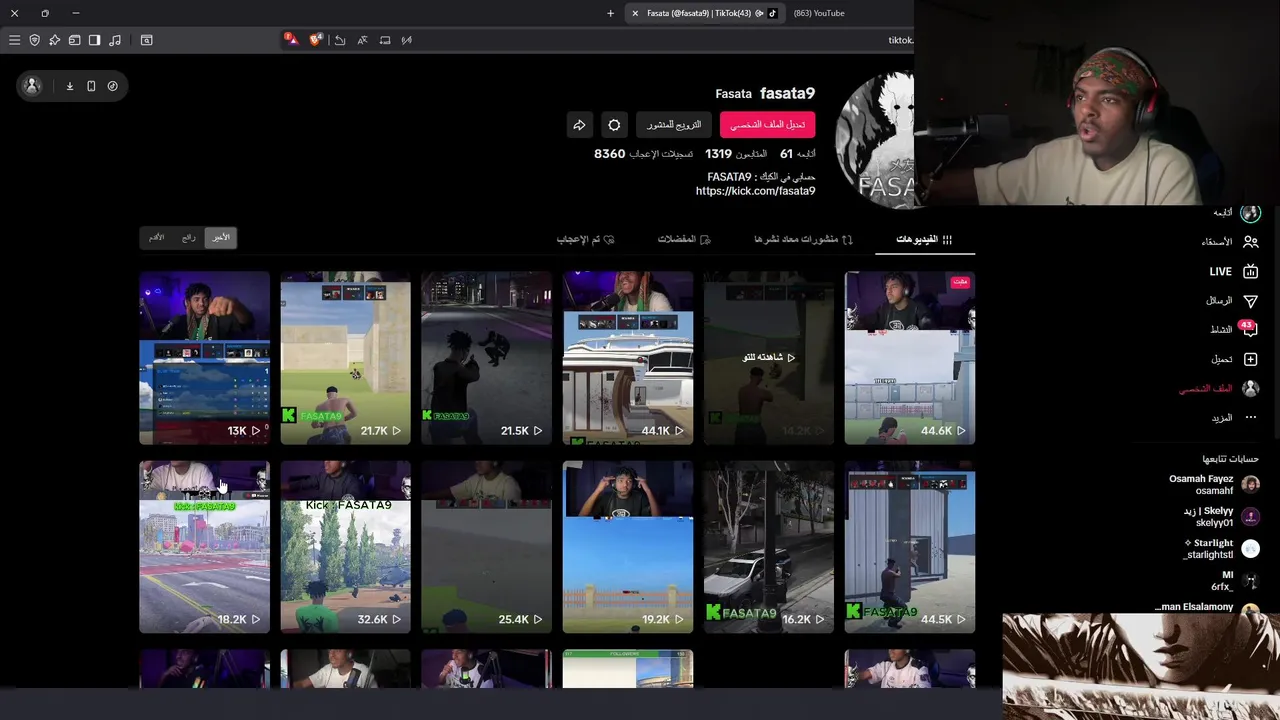Click the download app icon
Viewport: 1280px width, 720px height.
click(70, 86)
